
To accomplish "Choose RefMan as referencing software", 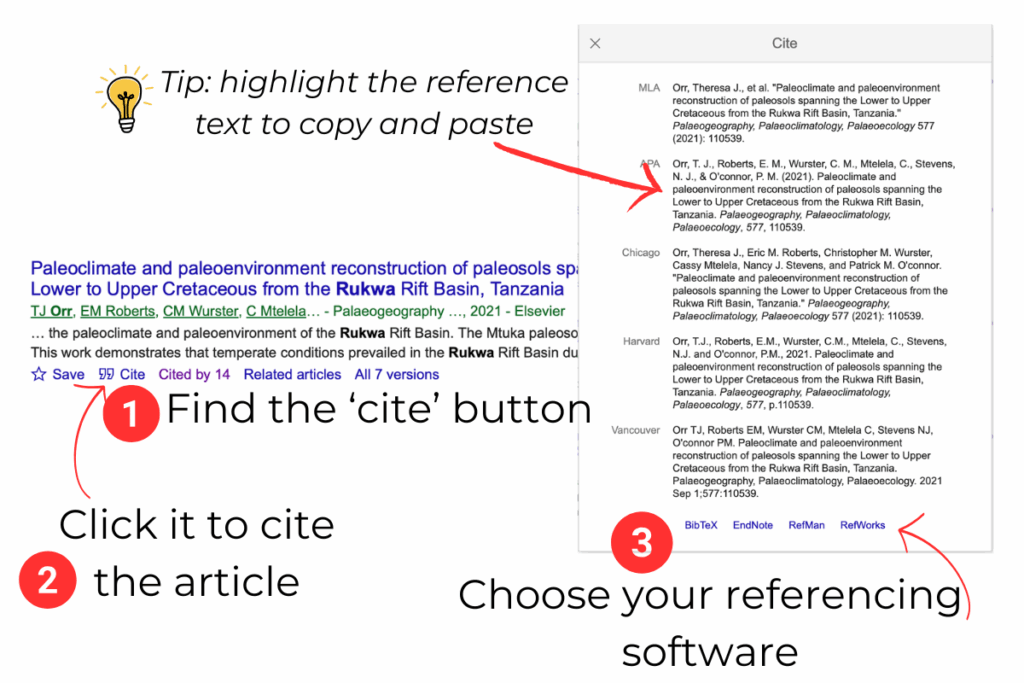I will pos(807,523).
